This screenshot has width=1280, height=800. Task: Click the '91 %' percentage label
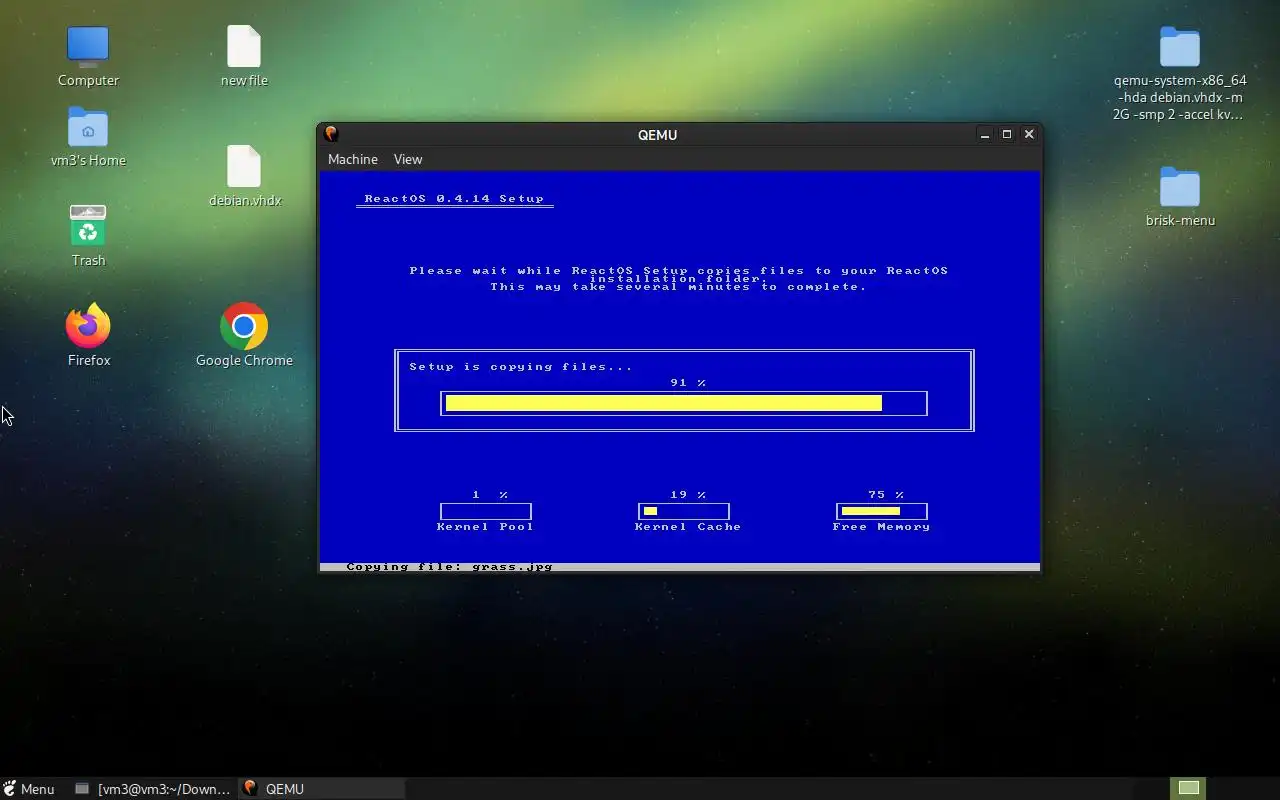[688, 383]
